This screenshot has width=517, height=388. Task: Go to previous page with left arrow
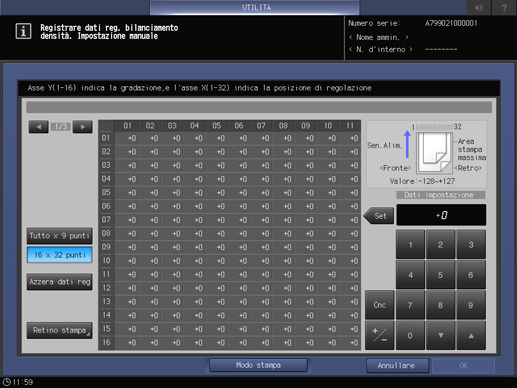click(x=39, y=127)
